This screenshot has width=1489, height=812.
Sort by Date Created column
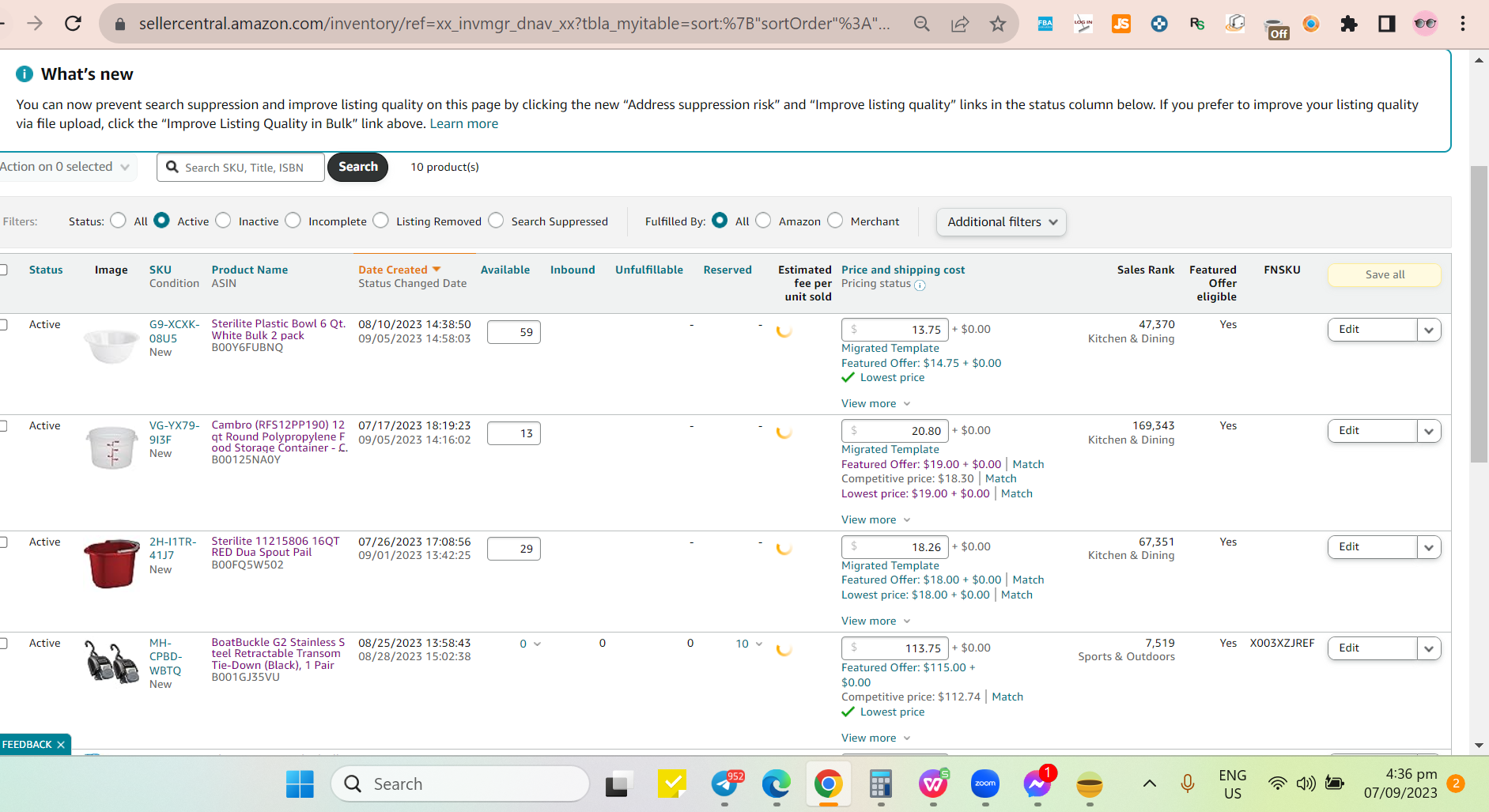[x=399, y=270]
